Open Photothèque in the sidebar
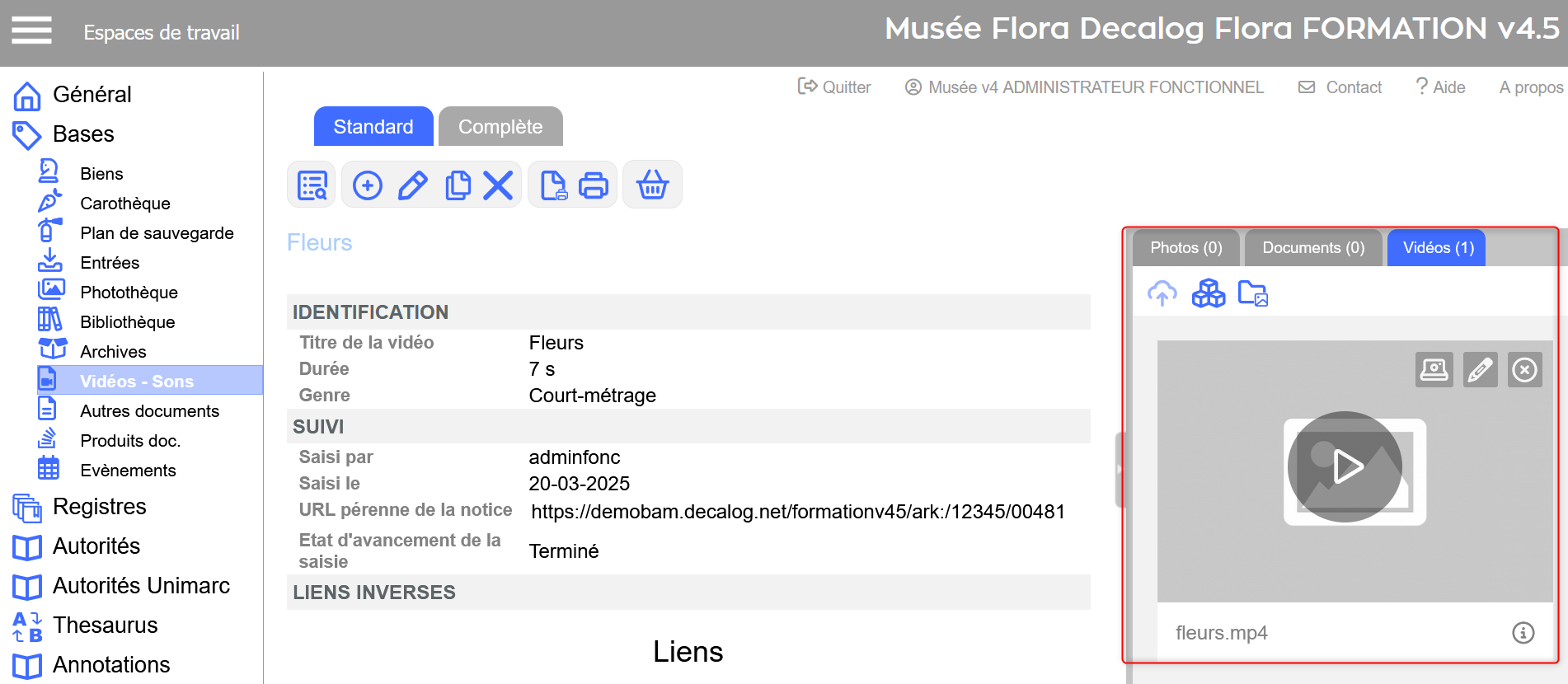Screen dimensions: 1568x684 (x=129, y=293)
